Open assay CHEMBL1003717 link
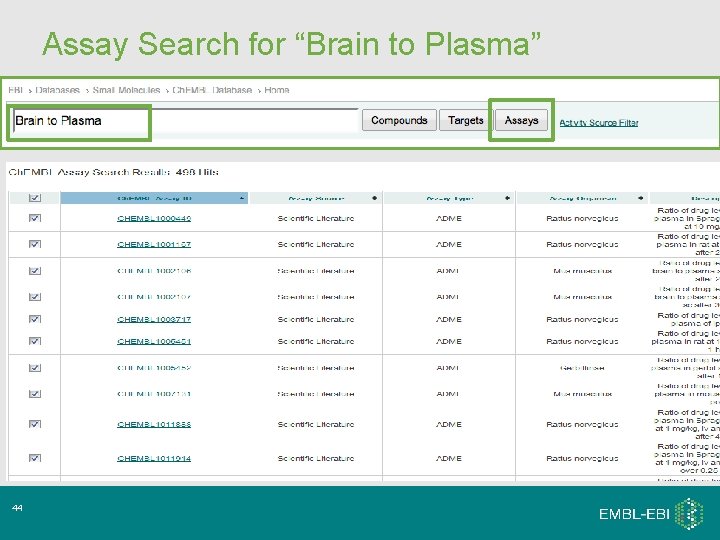 [154, 320]
